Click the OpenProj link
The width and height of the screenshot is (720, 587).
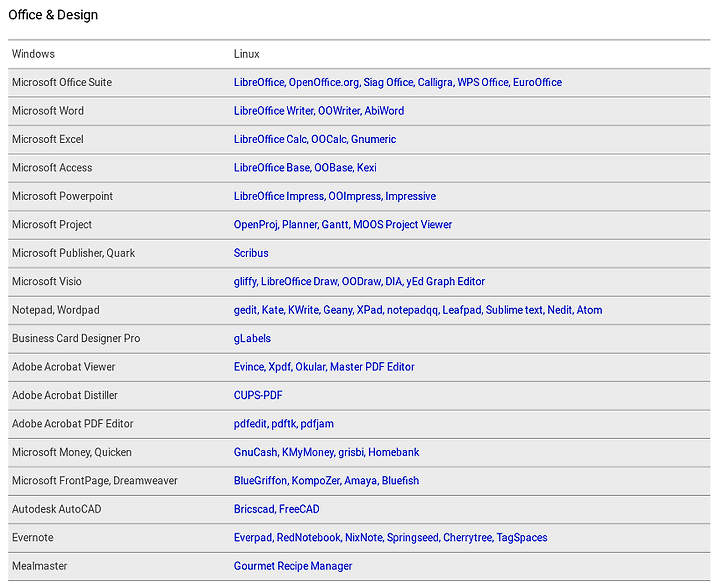click(256, 225)
